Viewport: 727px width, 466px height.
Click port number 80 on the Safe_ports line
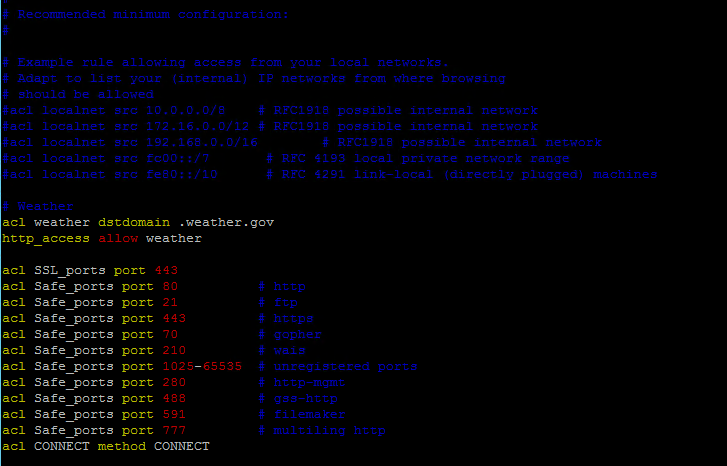point(170,286)
